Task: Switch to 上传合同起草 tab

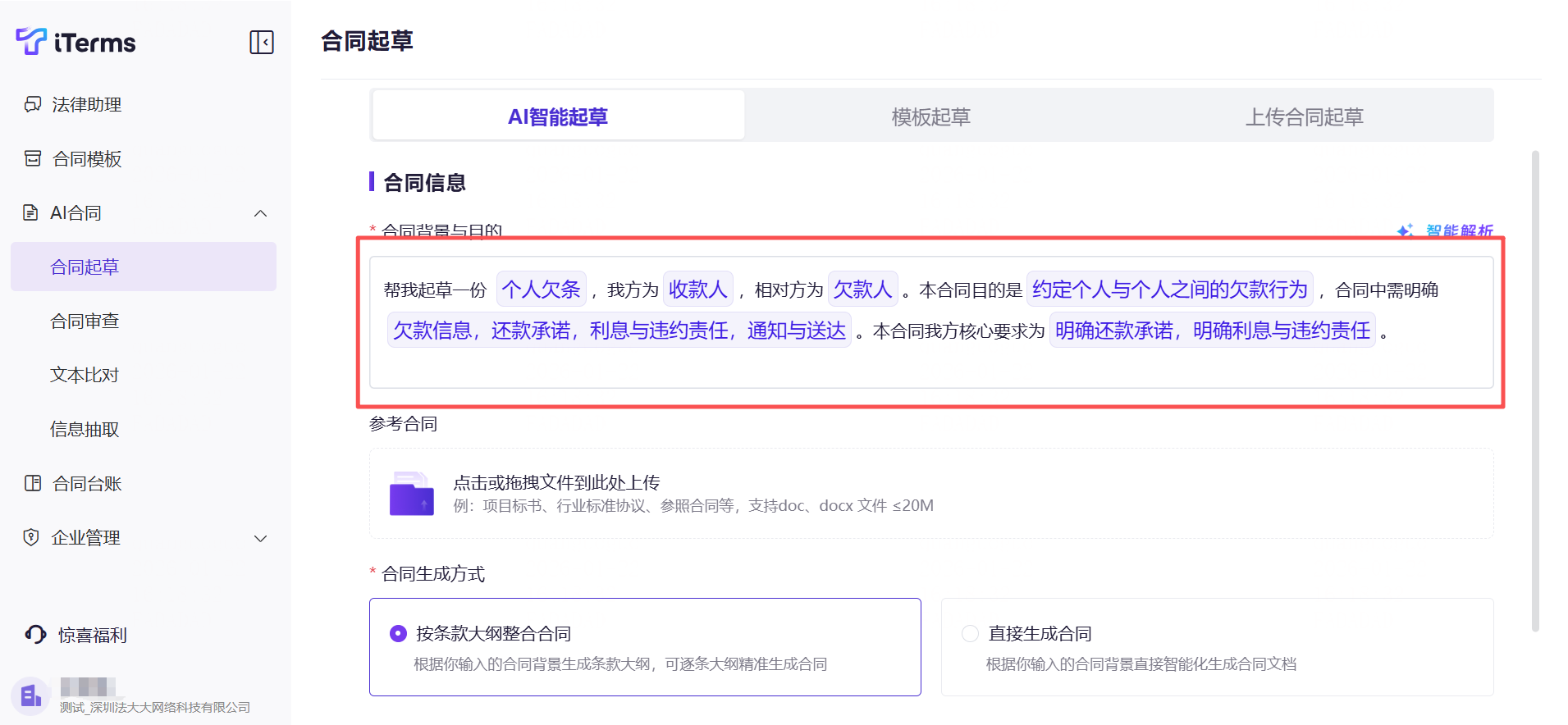Action: (1304, 116)
